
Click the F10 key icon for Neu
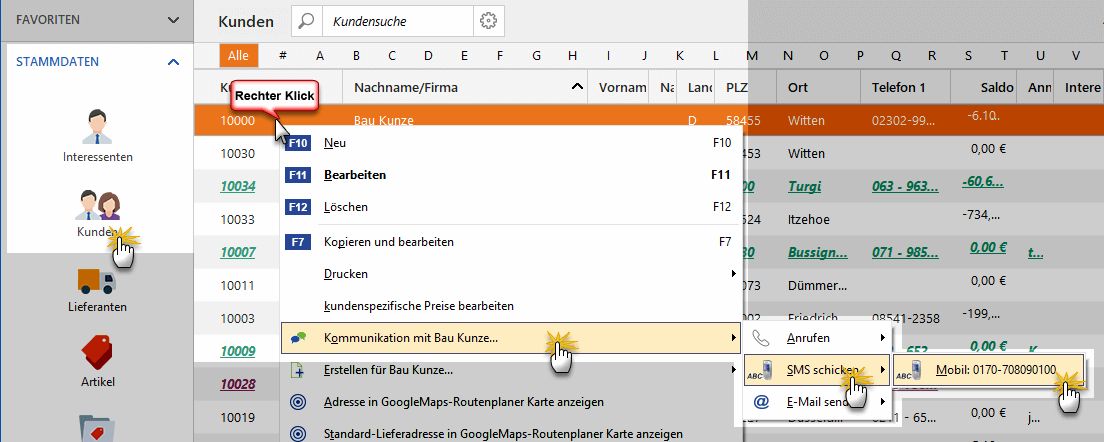click(299, 143)
